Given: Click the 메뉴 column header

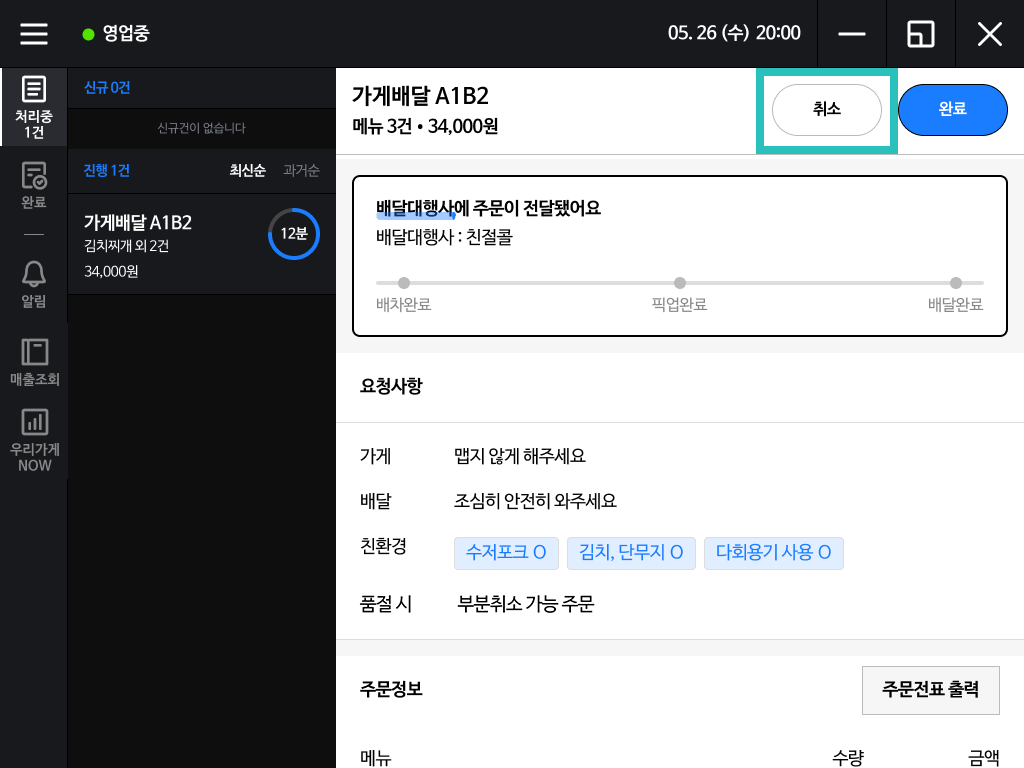Looking at the screenshot, I should click(376, 758).
